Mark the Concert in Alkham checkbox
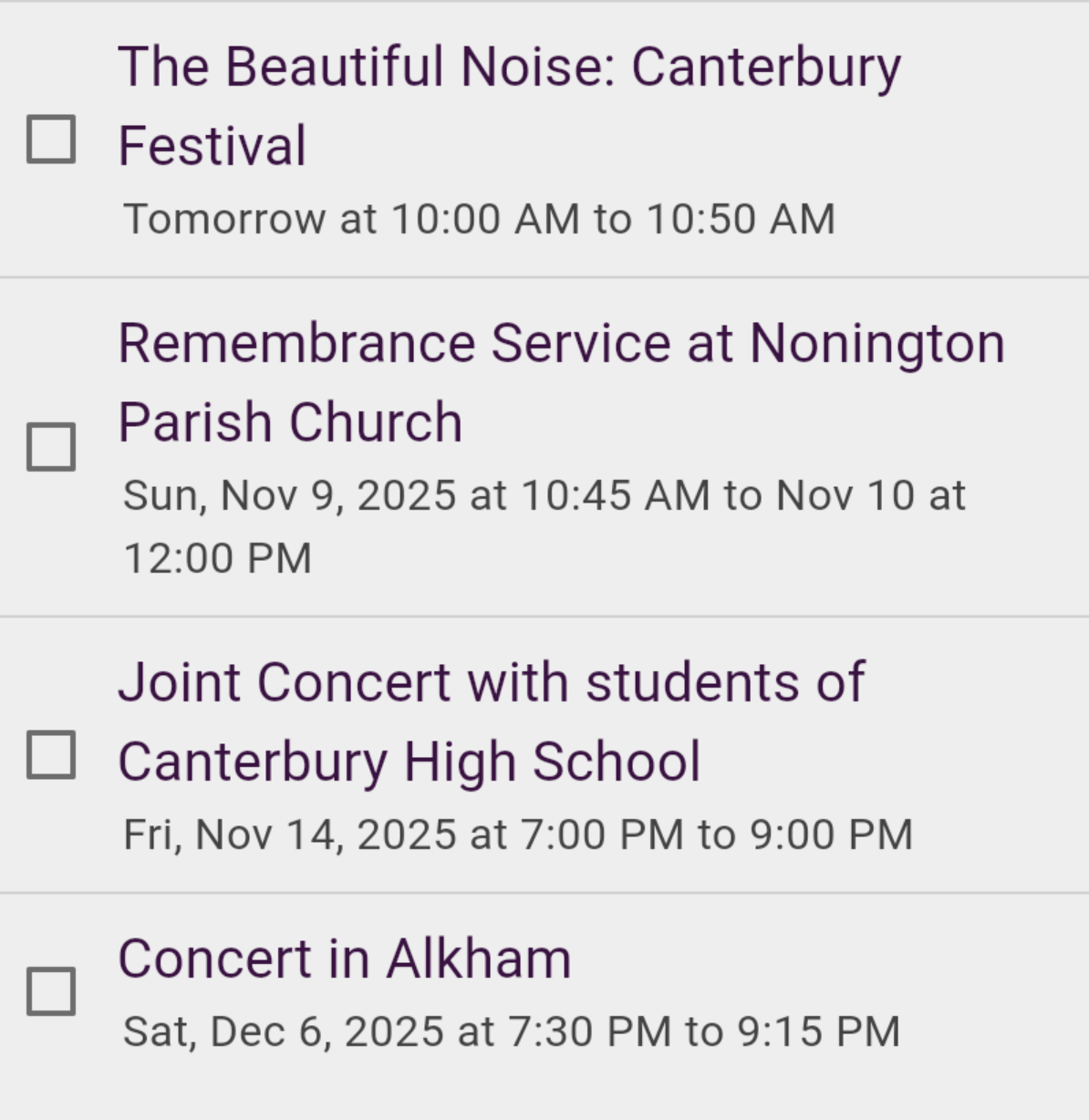The width and height of the screenshot is (1089, 1120). [x=51, y=991]
